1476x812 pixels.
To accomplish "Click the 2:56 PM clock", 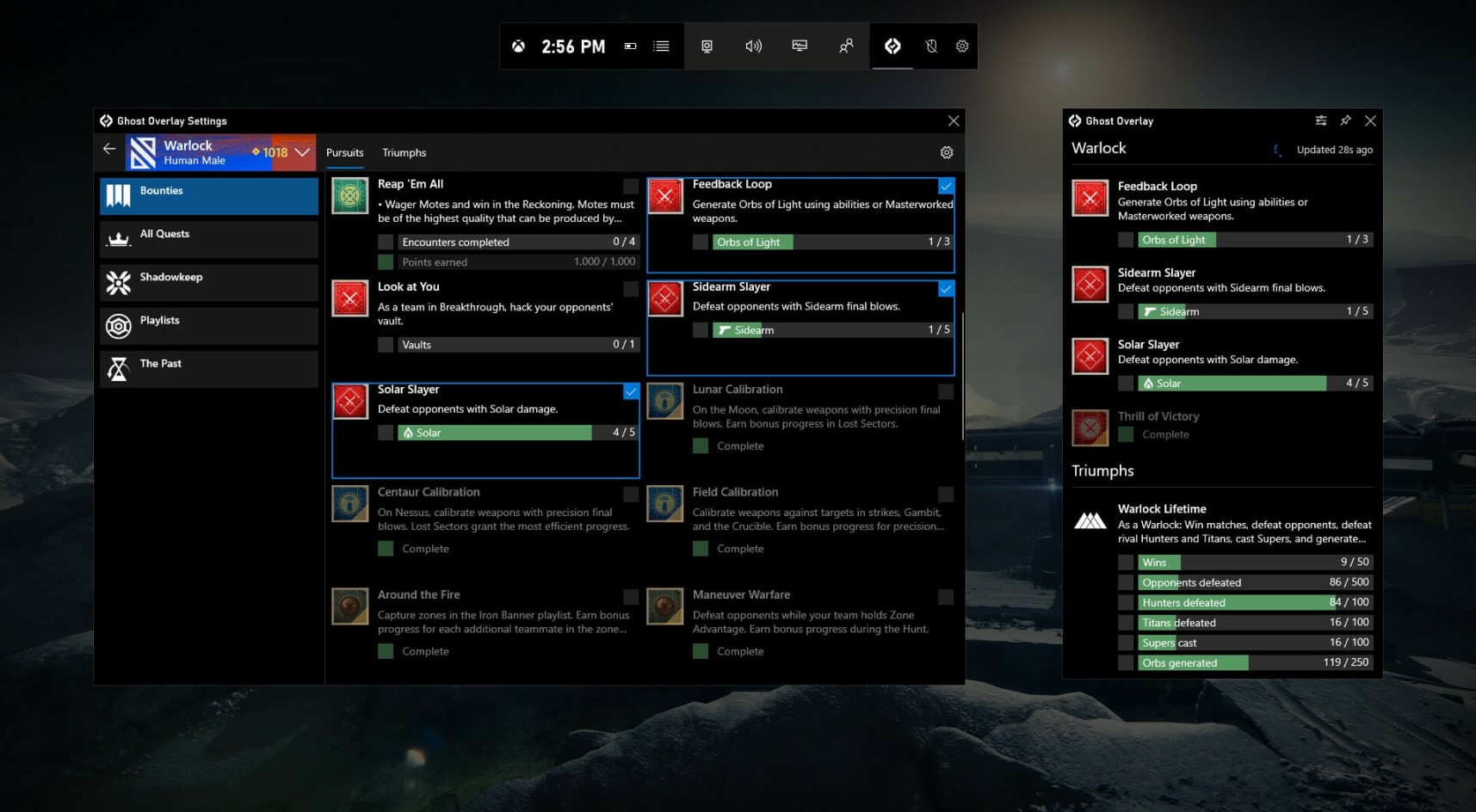I will (x=573, y=46).
